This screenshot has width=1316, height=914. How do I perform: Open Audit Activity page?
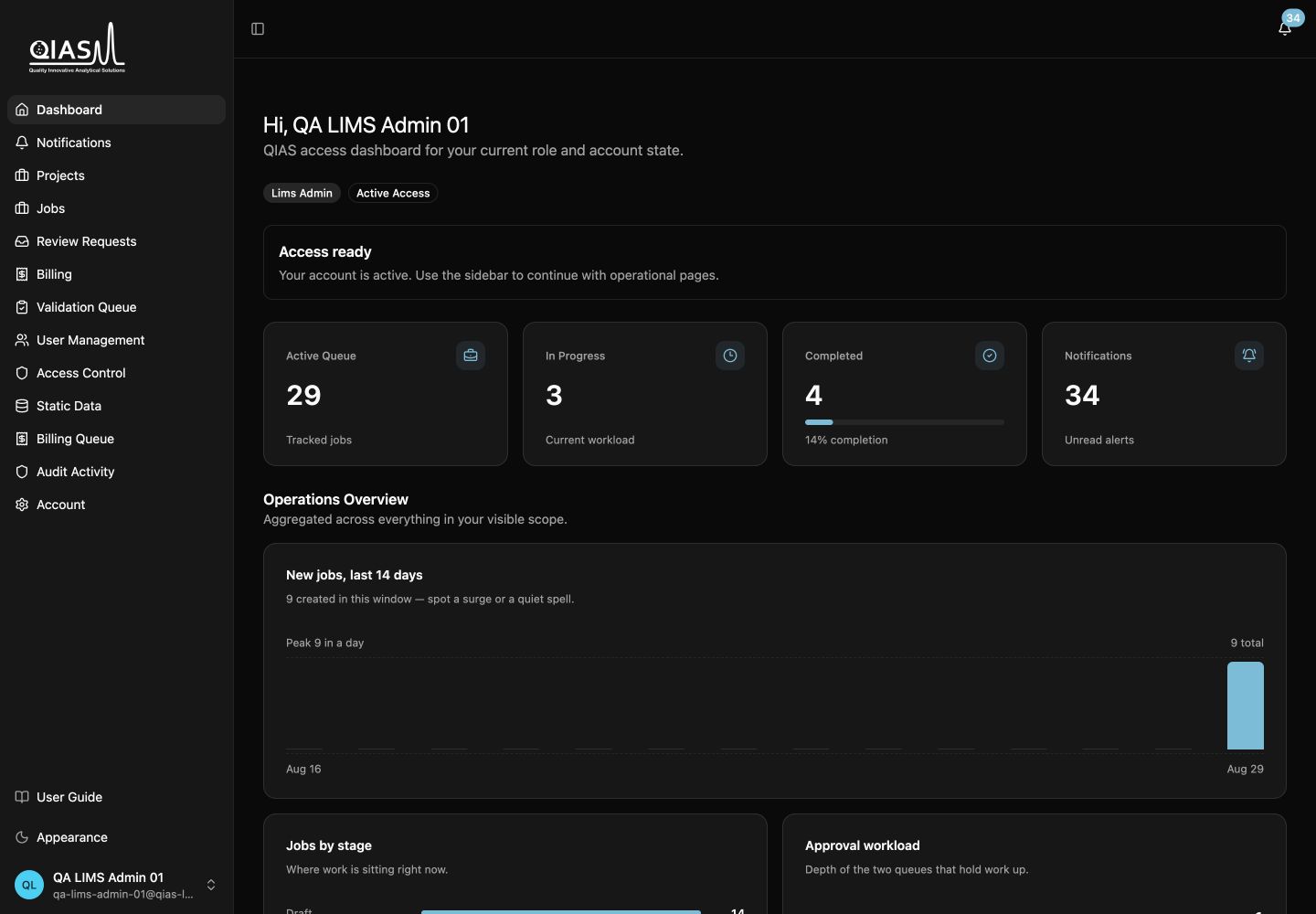point(116,472)
